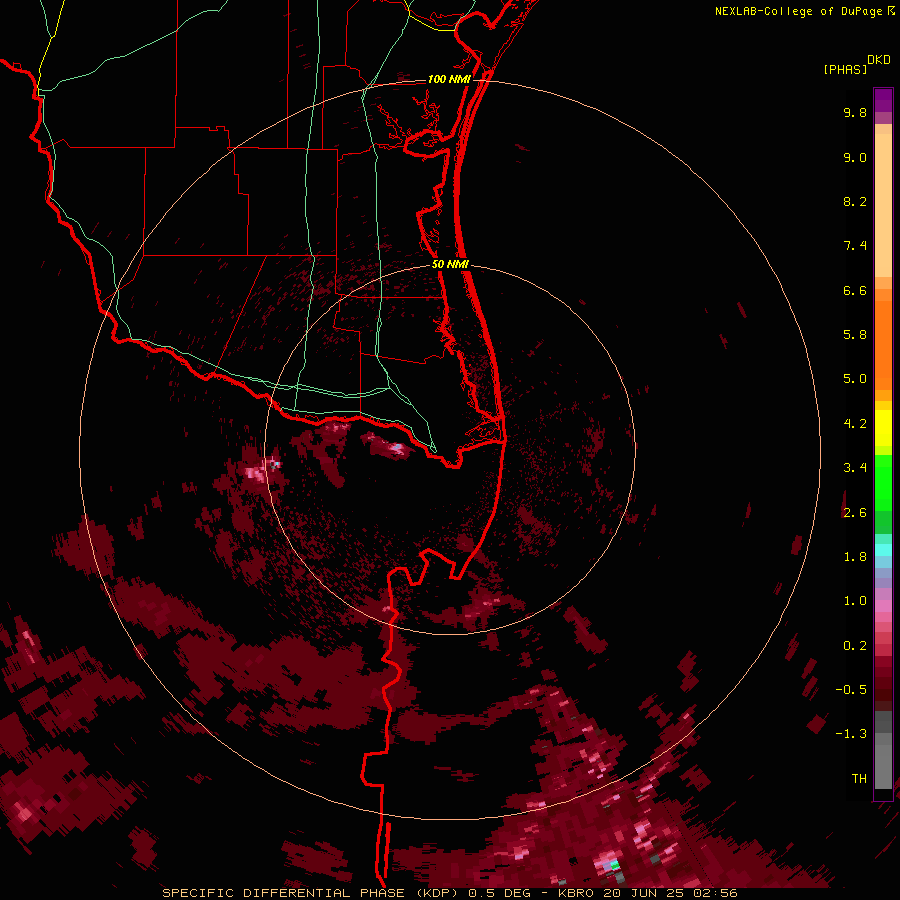
Task: Click the 4.2 value on the color scale
Action: 855,424
